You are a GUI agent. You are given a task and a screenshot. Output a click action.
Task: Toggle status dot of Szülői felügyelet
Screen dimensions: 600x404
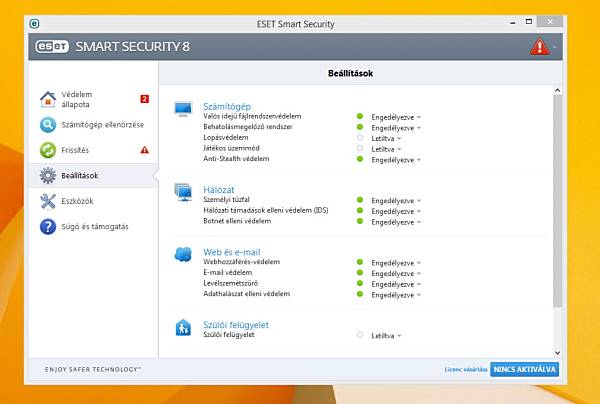360,335
